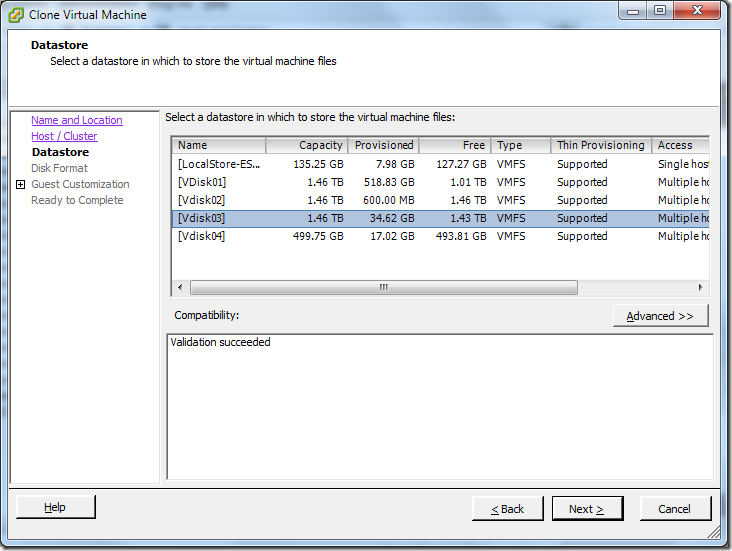
Task: Open the Host / Cluster step
Action: [64, 136]
